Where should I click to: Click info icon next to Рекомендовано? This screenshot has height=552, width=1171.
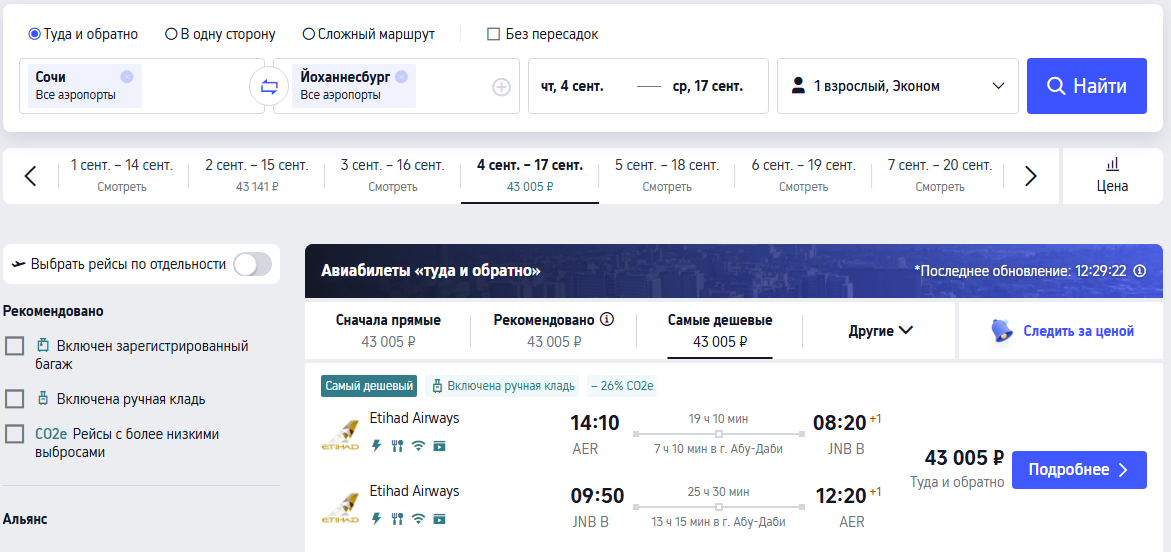[x=606, y=320]
